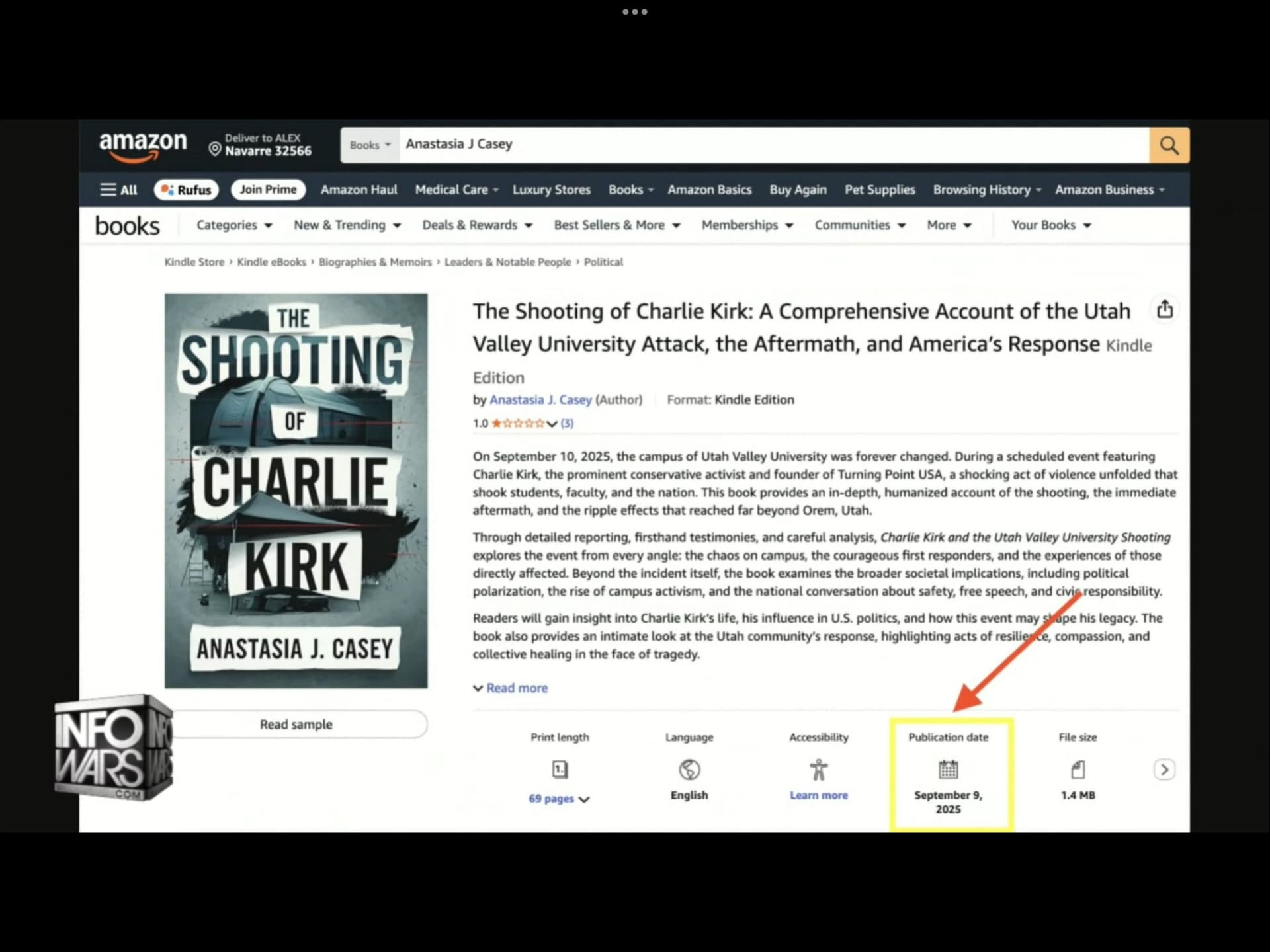Expand the 69 pages dropdown
The height and width of the screenshot is (952, 1270).
click(559, 799)
